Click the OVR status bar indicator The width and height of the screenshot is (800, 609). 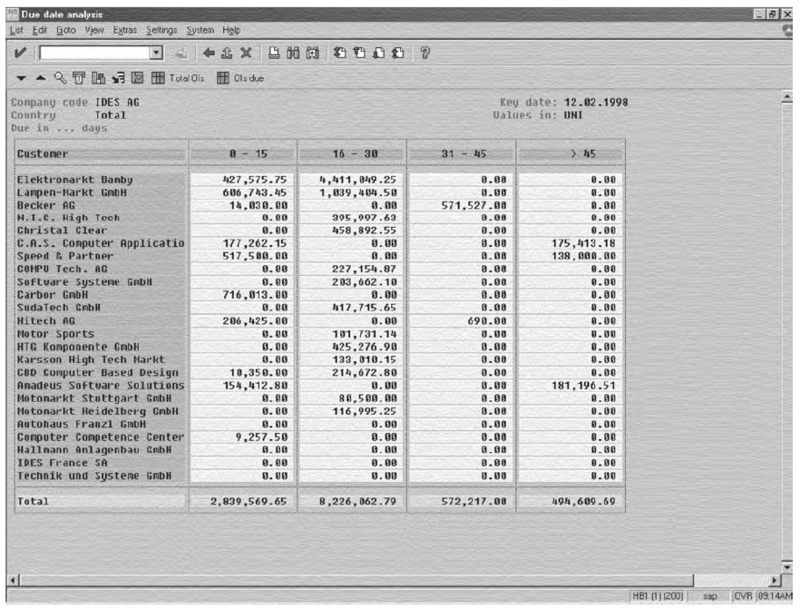click(743, 596)
